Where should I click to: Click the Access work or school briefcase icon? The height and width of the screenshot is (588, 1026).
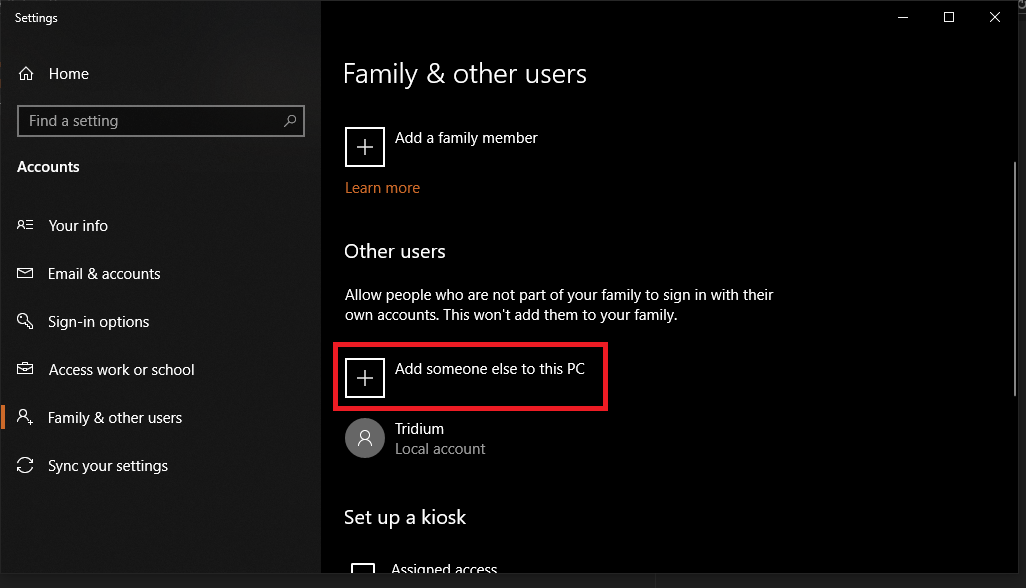[x=25, y=369]
